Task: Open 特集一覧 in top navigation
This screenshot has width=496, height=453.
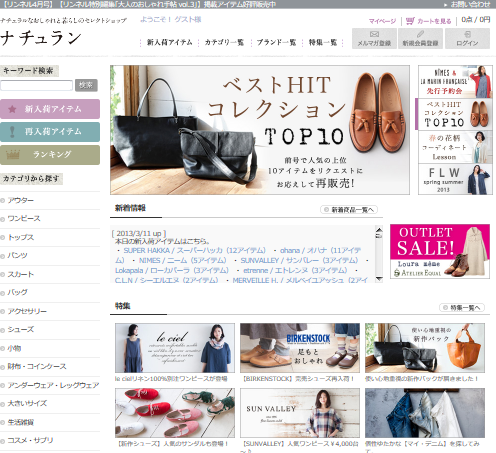Action: coord(323,42)
